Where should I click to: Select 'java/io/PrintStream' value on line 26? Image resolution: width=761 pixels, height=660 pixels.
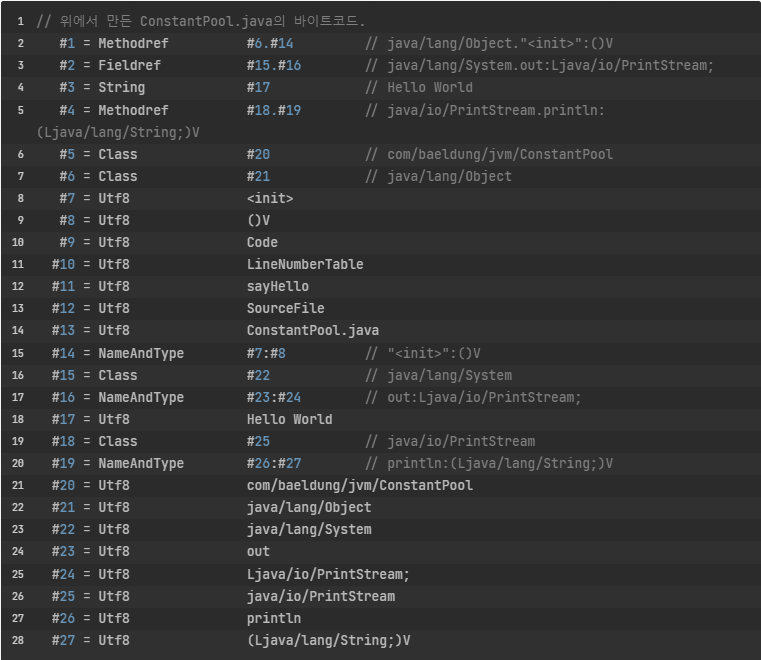click(320, 596)
